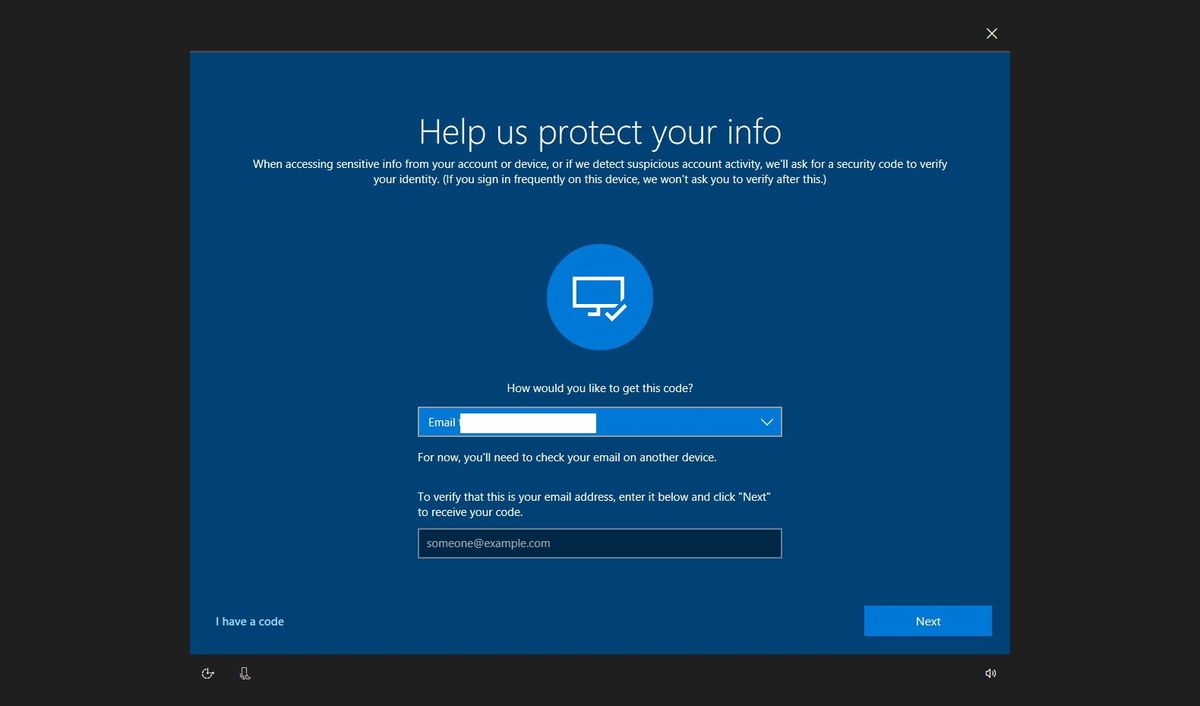Screen dimensions: 1200x706
Task: Select the voice input icon next to Ease of Access
Action: (x=244, y=673)
